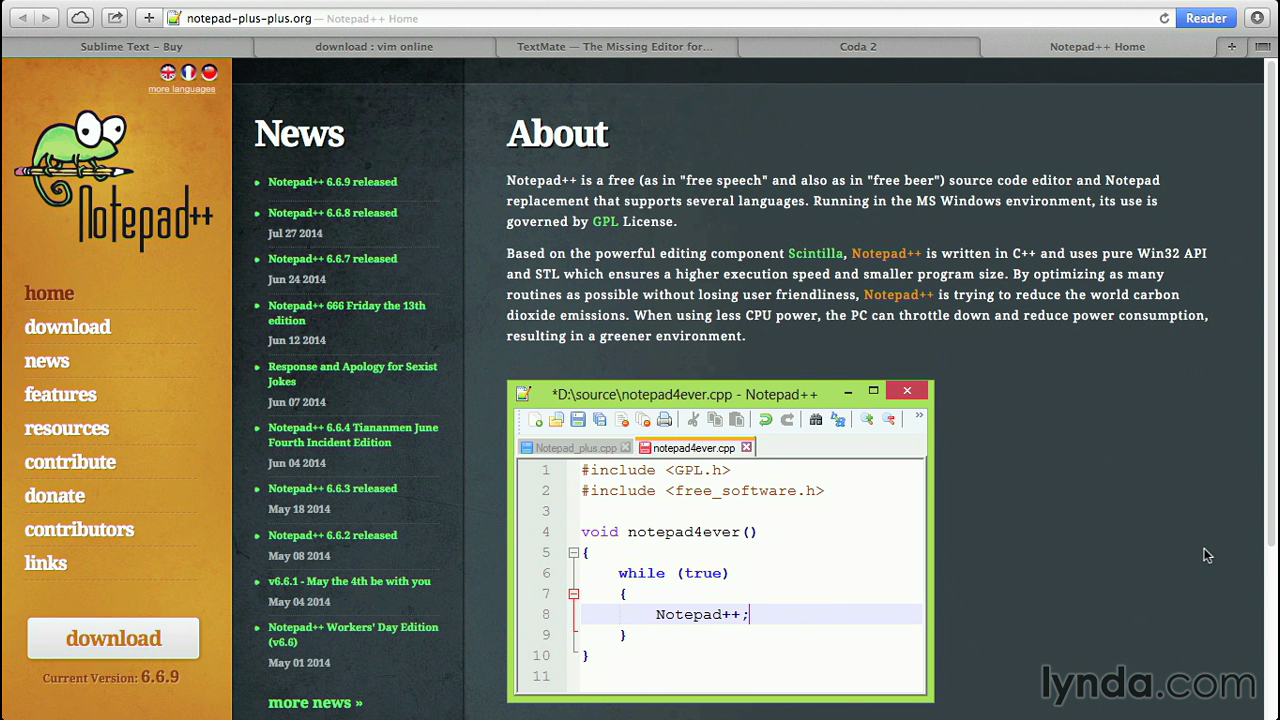Click the May 01 2014 date
This screenshot has height=720, width=1280.
pos(299,663)
